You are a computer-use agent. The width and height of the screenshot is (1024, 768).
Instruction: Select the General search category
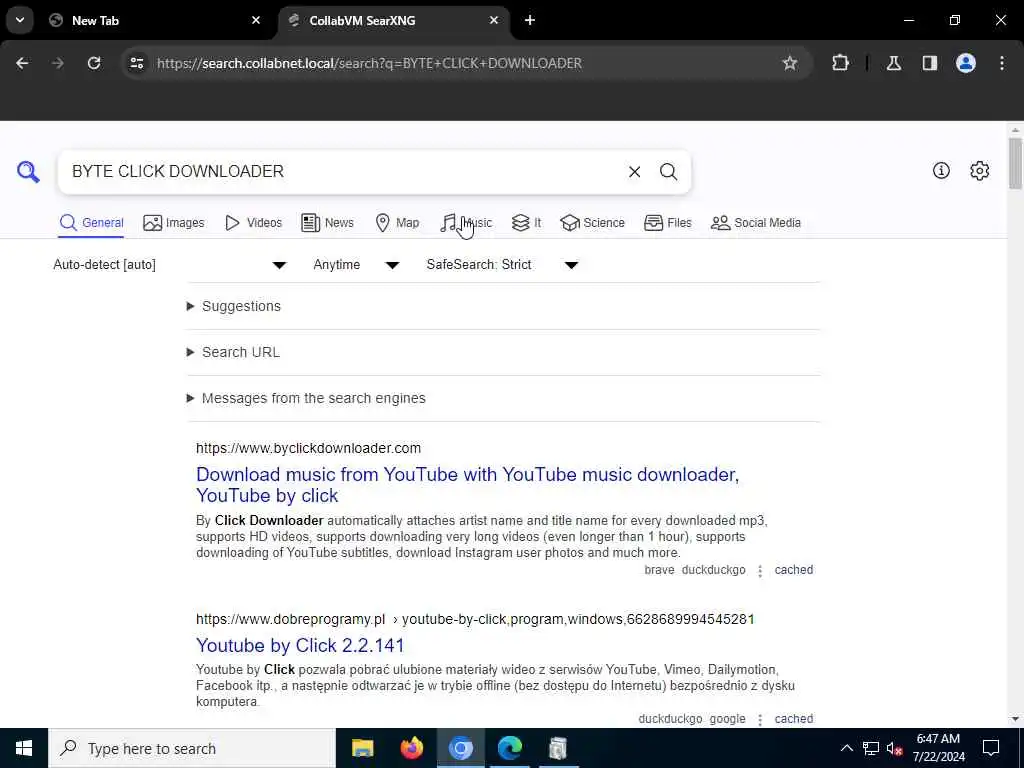(91, 223)
